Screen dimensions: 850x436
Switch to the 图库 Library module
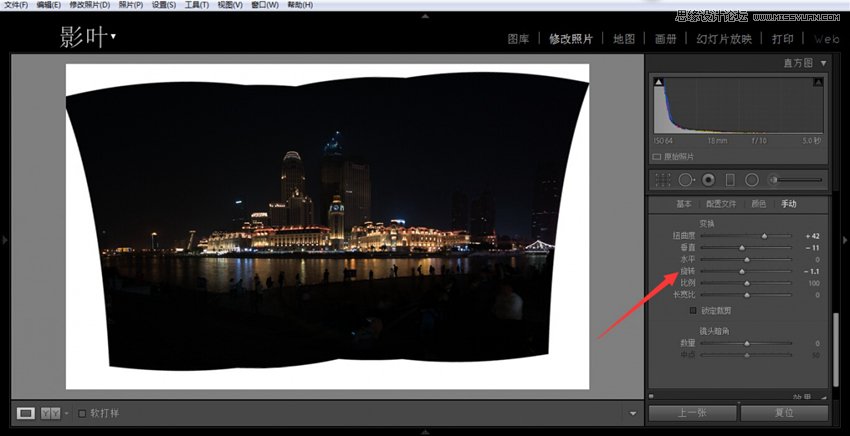click(518, 39)
